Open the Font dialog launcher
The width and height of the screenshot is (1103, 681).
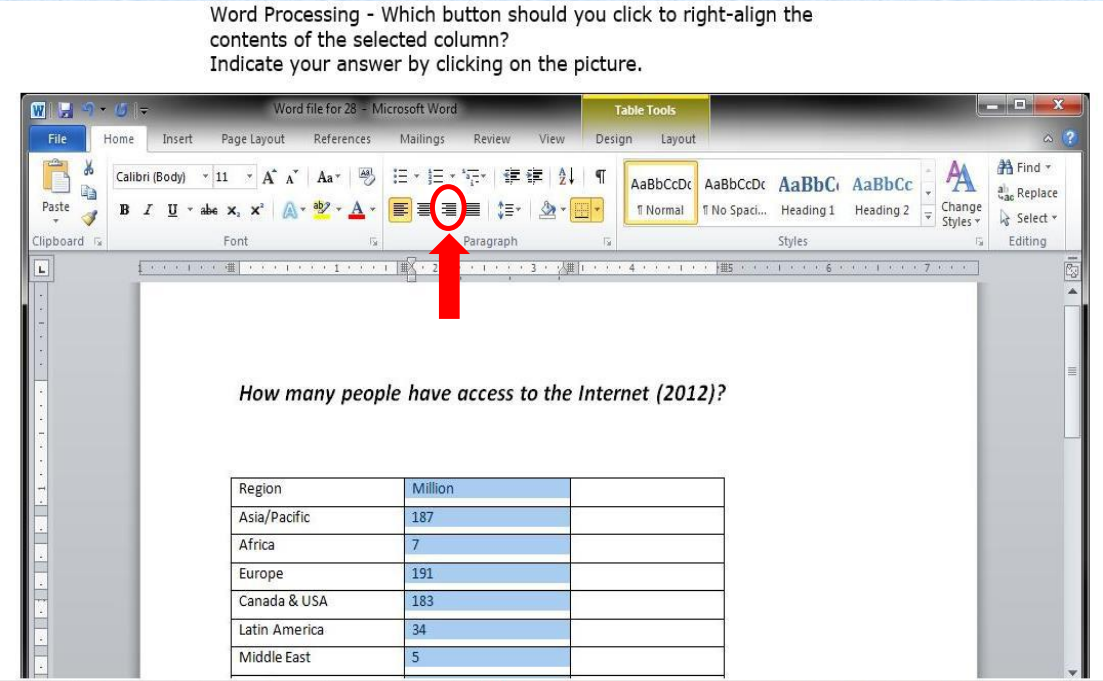click(374, 241)
